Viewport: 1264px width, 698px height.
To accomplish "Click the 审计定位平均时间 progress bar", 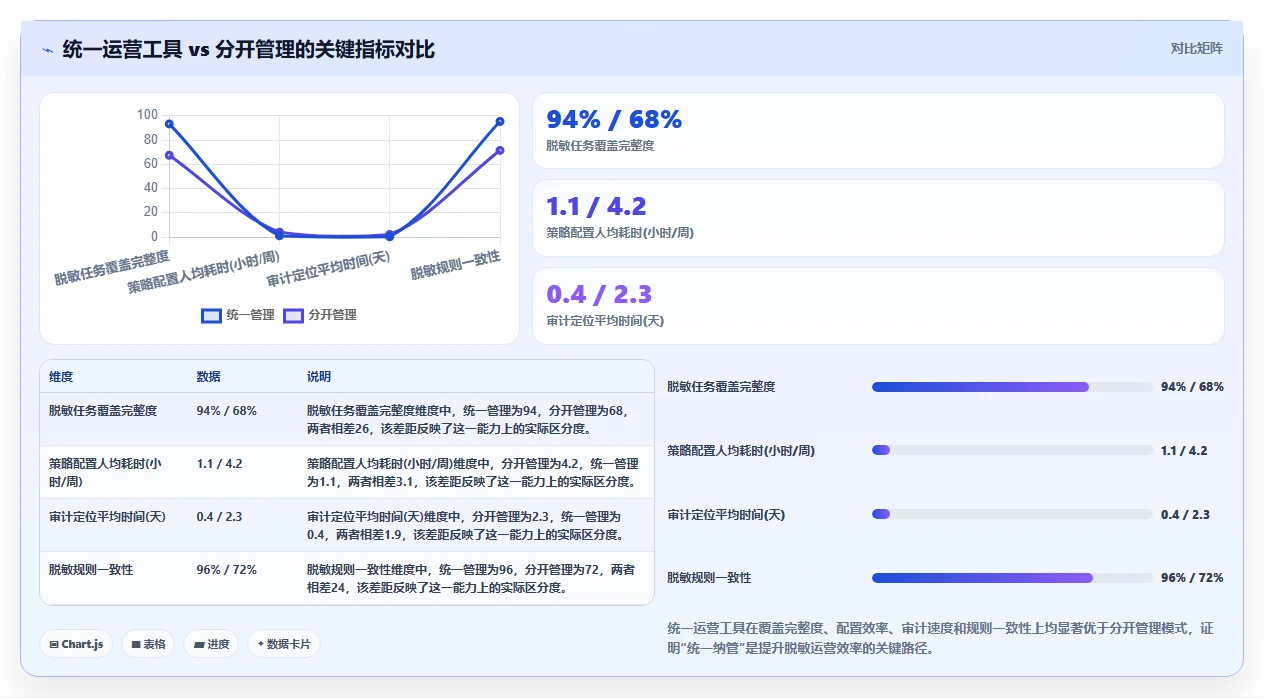I will [1012, 515].
